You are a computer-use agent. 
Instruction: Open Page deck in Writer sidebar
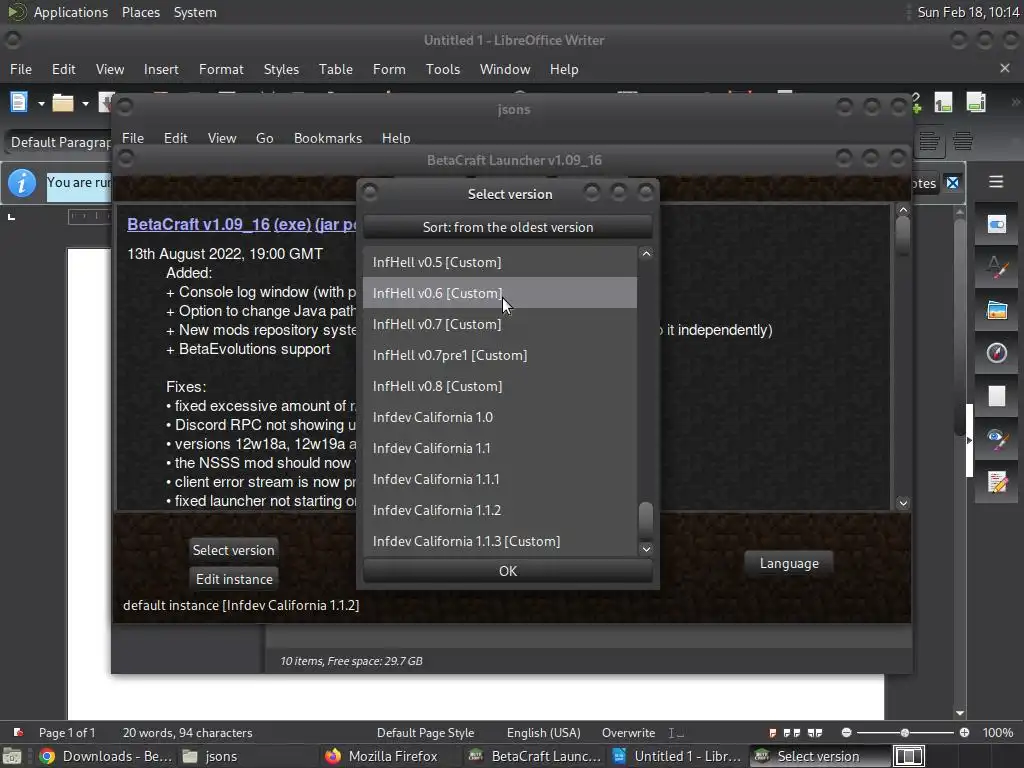pyautogui.click(x=997, y=396)
